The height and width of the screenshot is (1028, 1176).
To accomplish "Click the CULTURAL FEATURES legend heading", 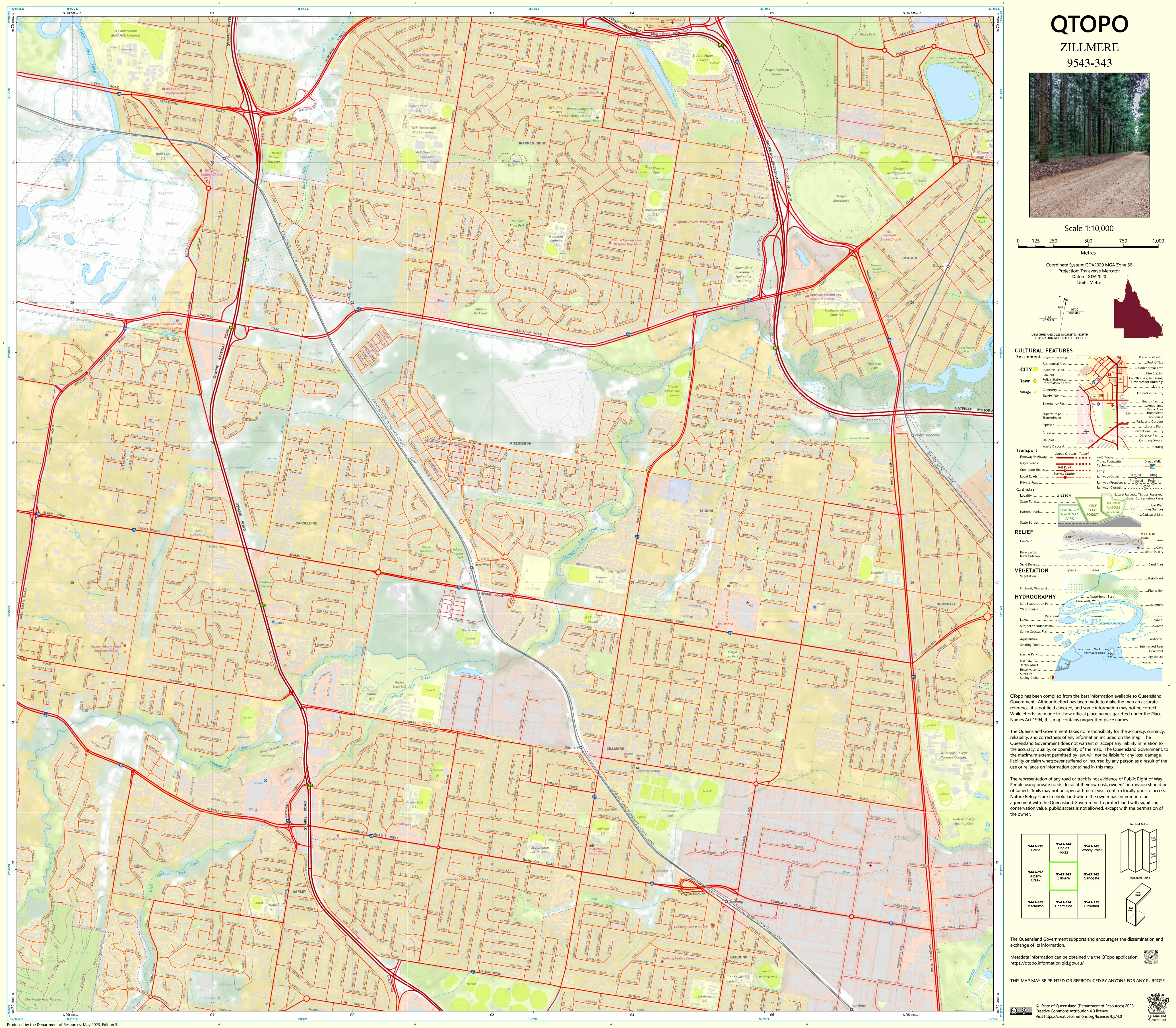I will pyautogui.click(x=1043, y=351).
